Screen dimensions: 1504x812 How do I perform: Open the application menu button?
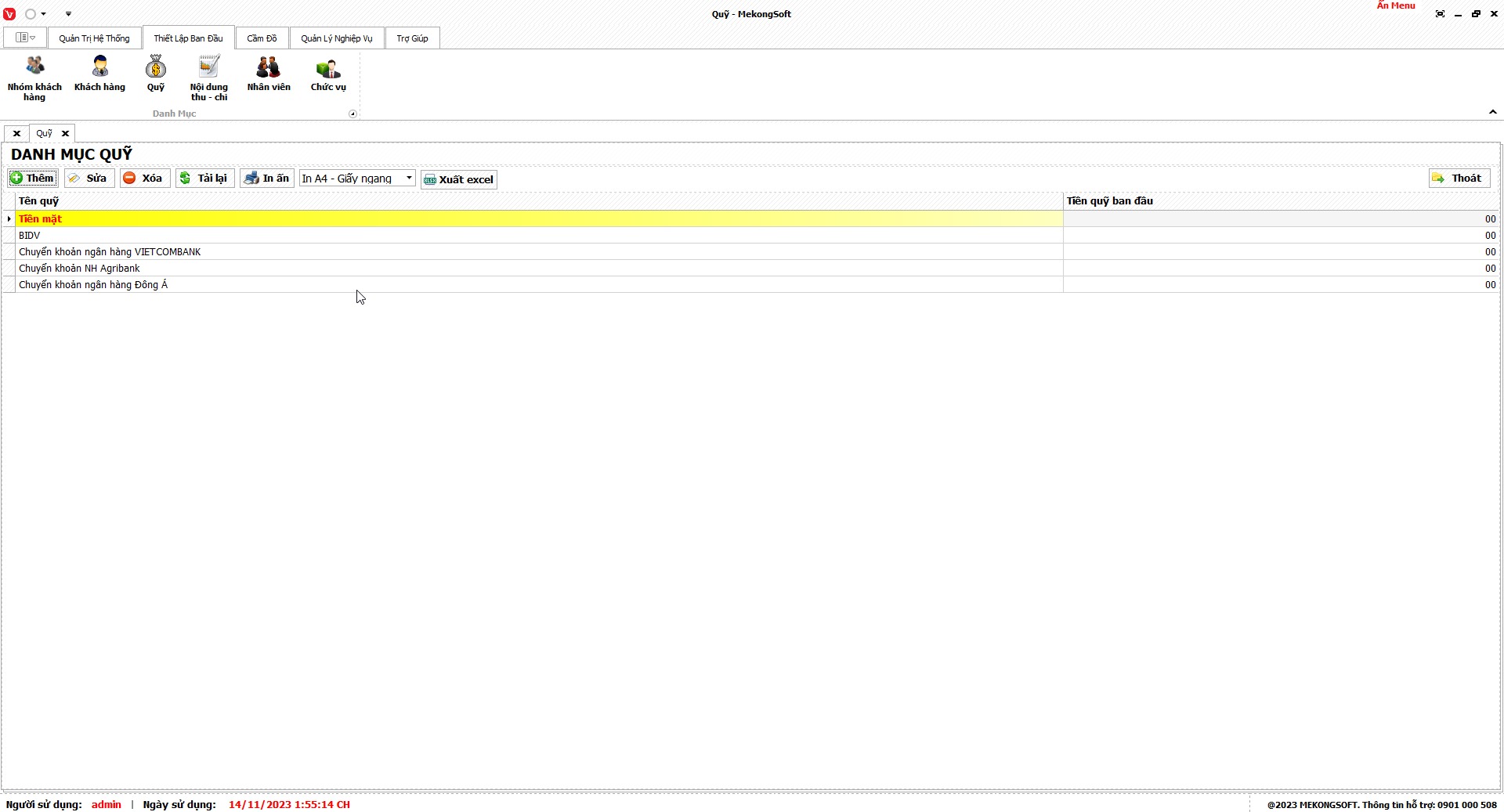point(25,38)
